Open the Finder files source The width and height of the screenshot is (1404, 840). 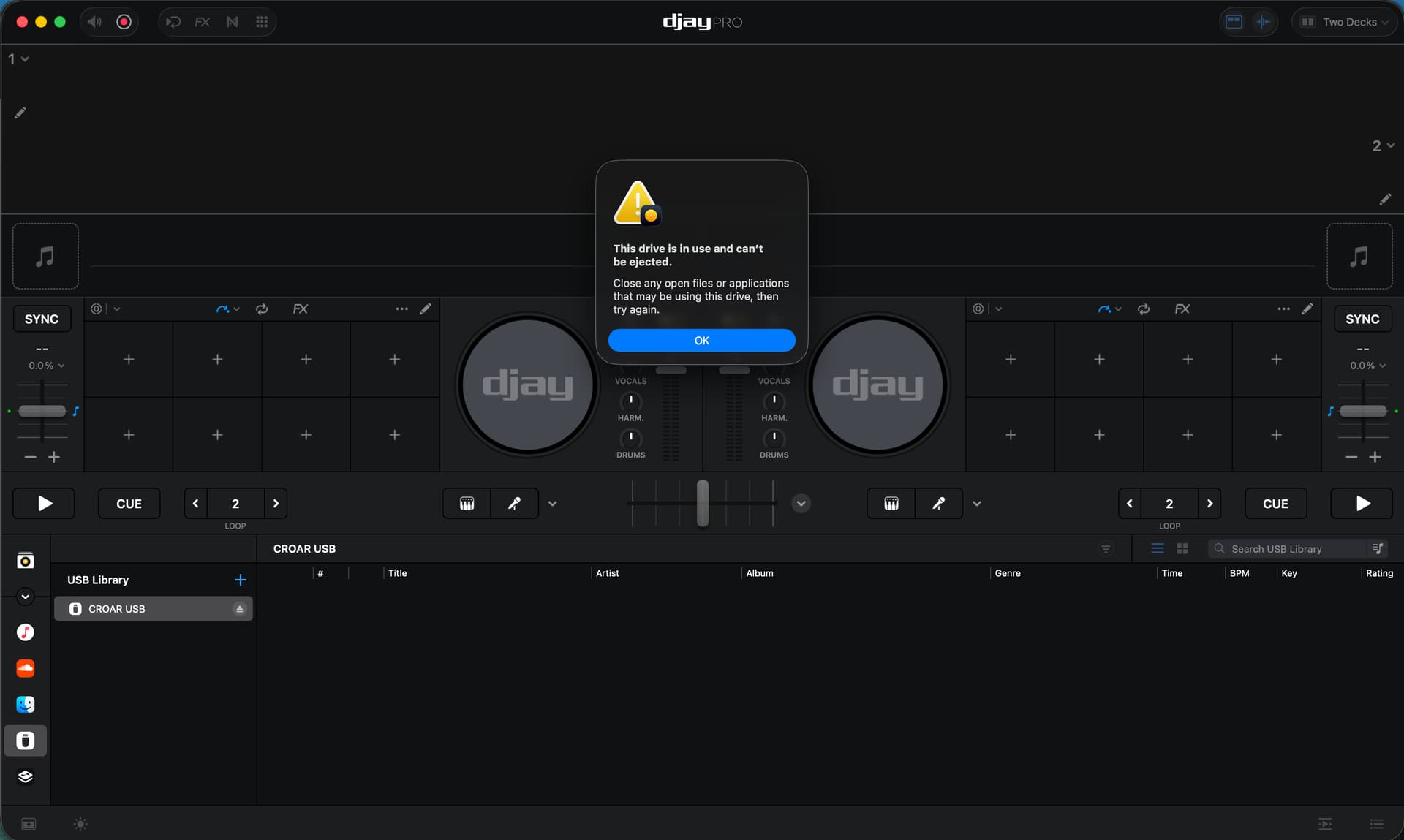pyautogui.click(x=26, y=704)
